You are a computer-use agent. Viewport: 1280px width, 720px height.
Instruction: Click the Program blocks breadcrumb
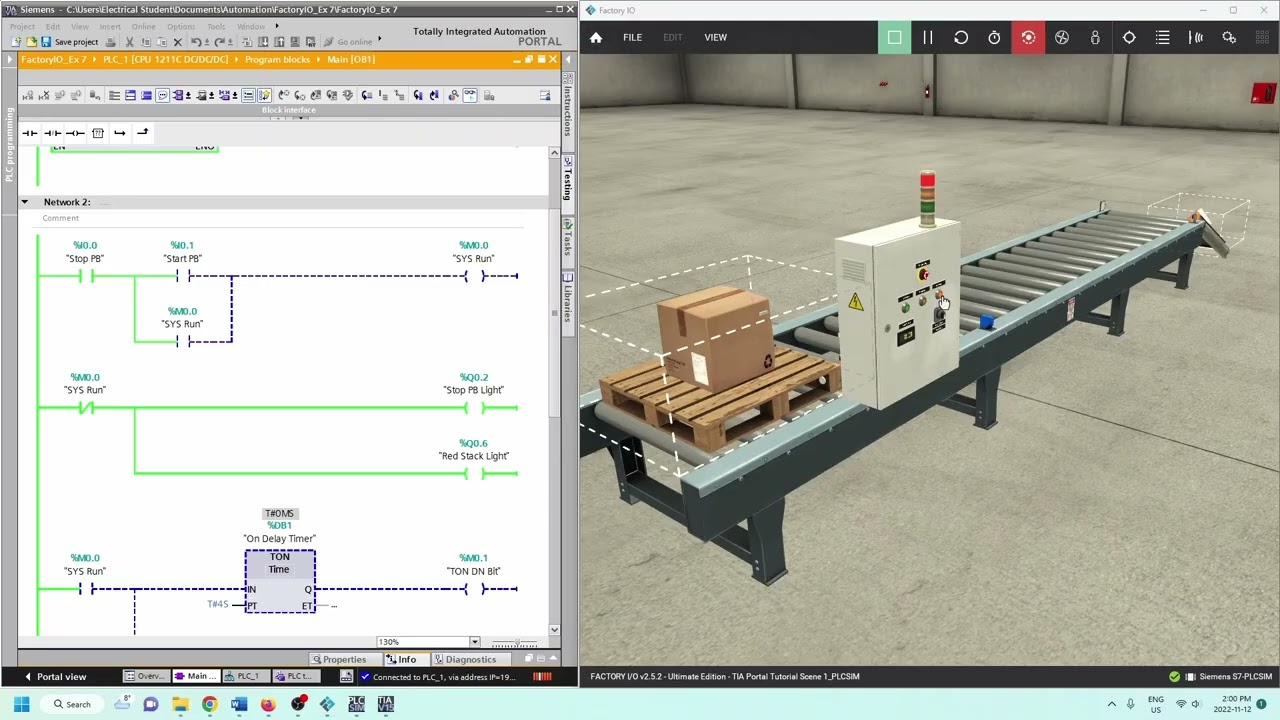(277, 60)
